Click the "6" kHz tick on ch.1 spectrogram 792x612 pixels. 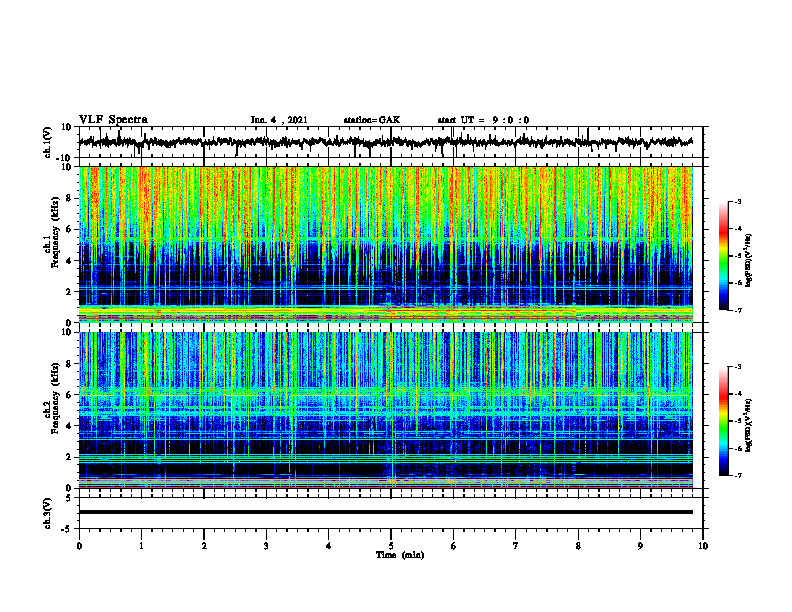pos(70,229)
